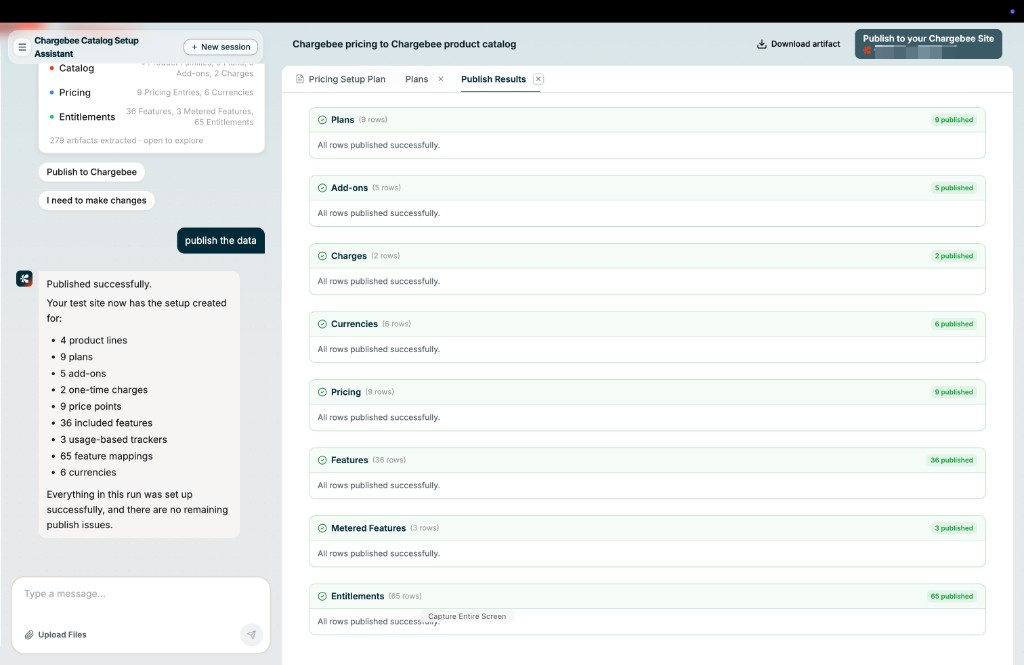
Task: Open the Entitlements row in summary card
Action: (152, 116)
